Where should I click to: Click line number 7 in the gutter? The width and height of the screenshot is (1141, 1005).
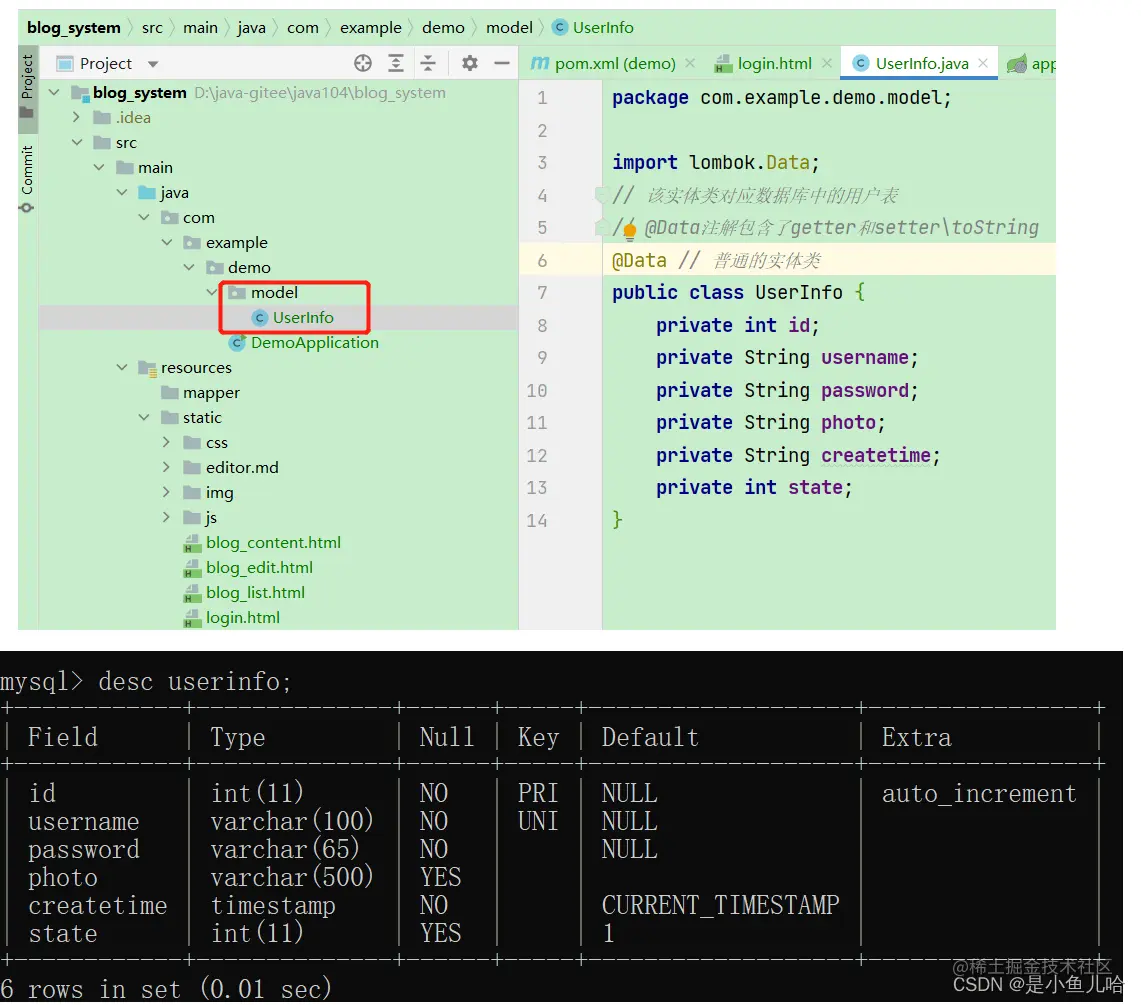[542, 293]
